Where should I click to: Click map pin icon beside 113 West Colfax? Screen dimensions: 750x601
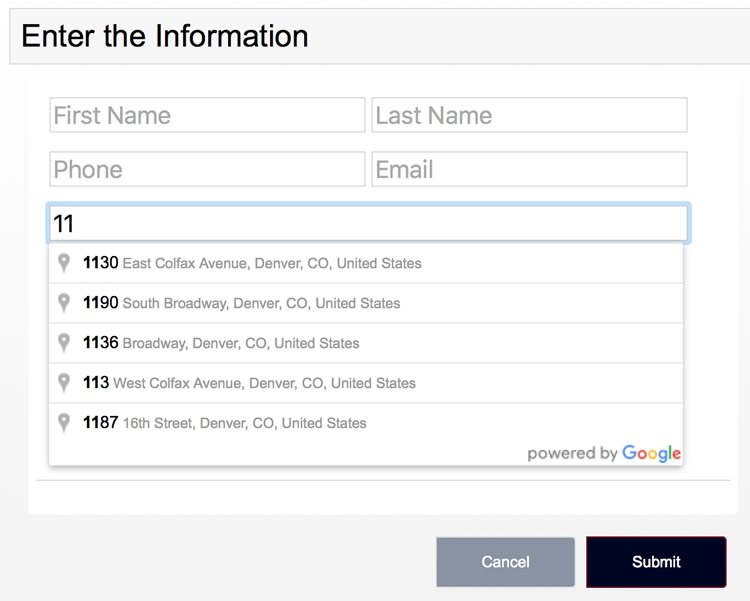pos(64,383)
